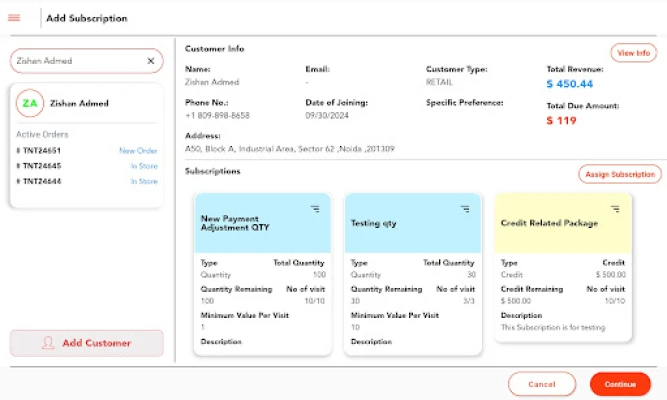
Task: Open order TNT24644
Action: click(40, 181)
